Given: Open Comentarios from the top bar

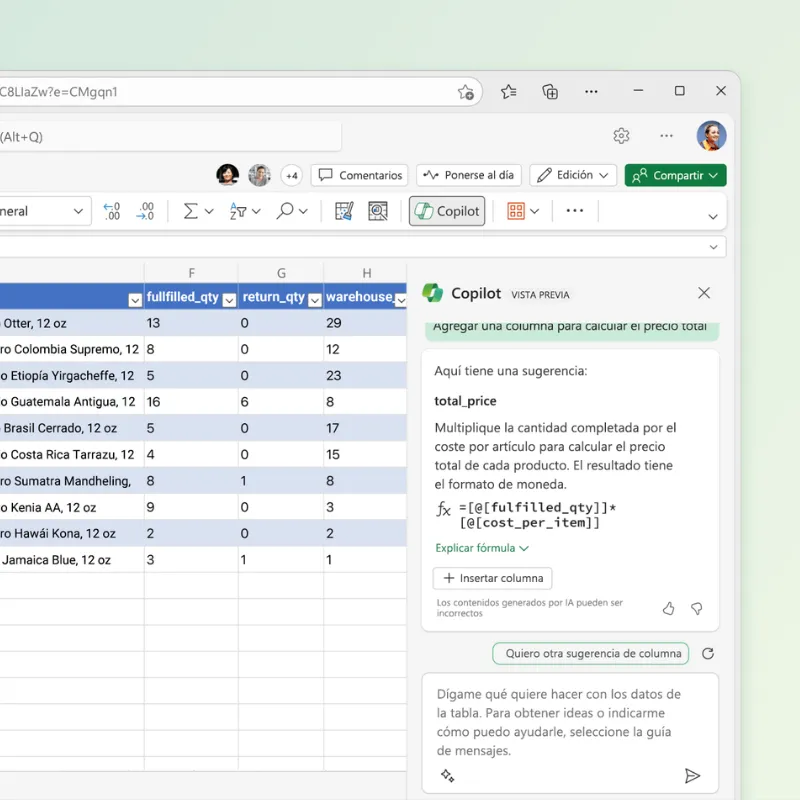Looking at the screenshot, I should point(359,175).
